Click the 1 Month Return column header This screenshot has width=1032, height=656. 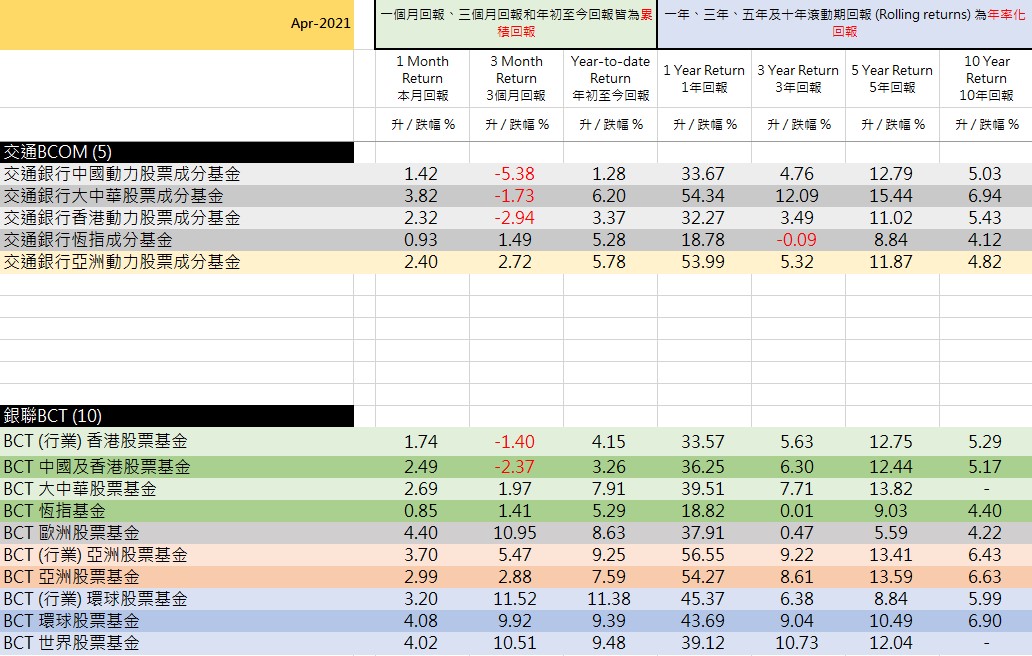(x=423, y=78)
